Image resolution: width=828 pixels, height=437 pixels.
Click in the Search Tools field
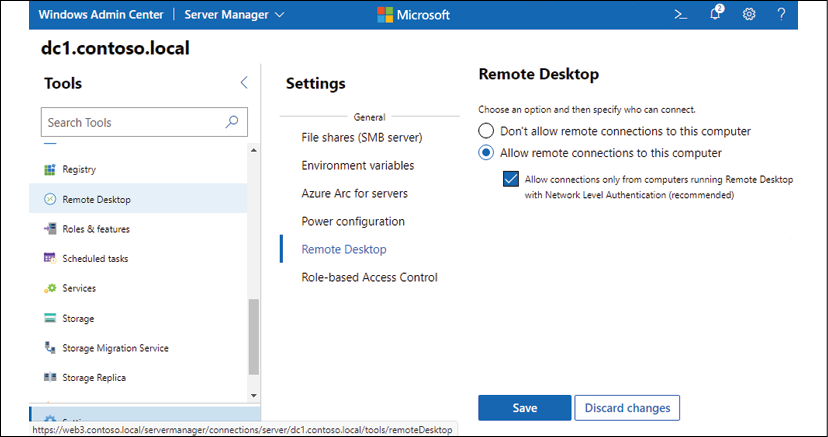coord(144,122)
